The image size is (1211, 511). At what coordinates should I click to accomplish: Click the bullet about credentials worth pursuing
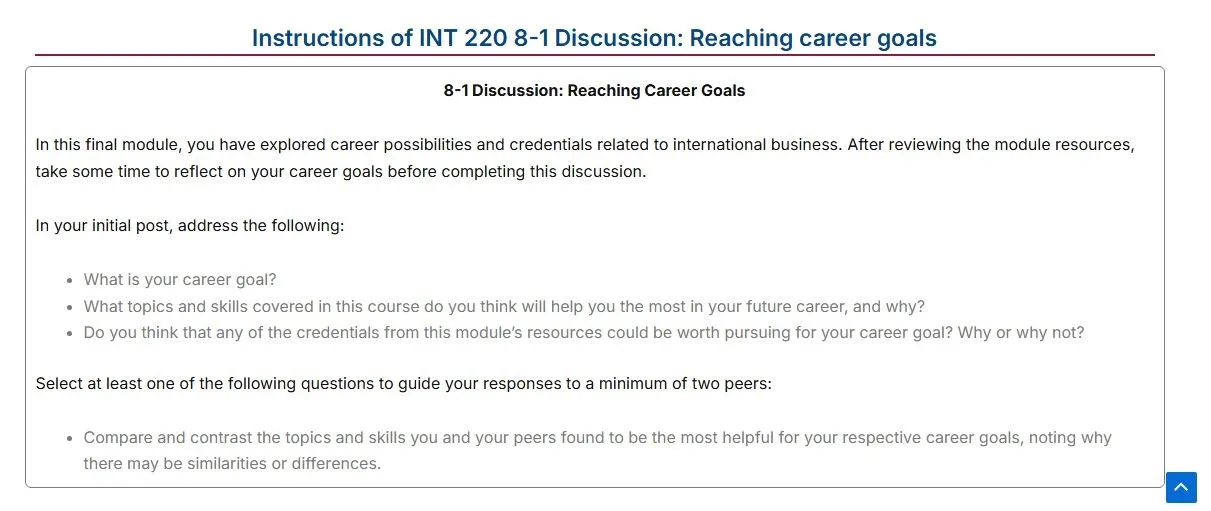tap(584, 333)
